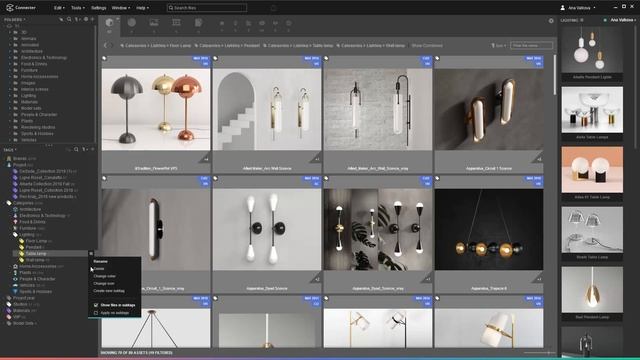Click the gear icon at toolbar right end
The image size is (640, 360).
(x=551, y=21)
